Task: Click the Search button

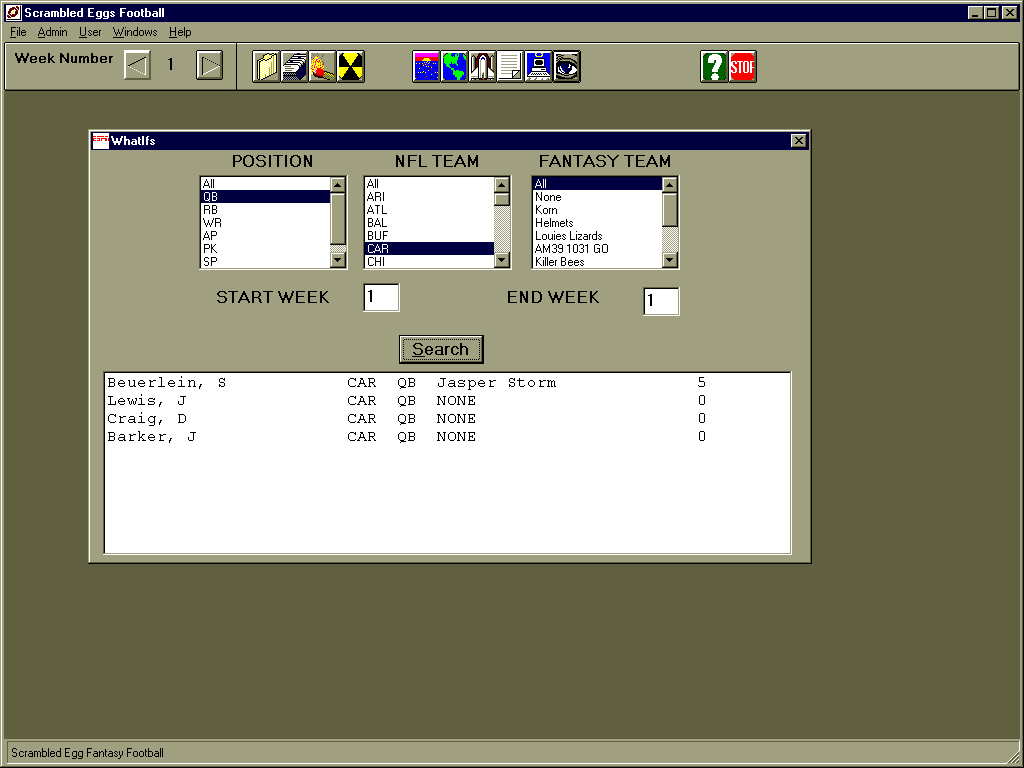Action: click(441, 349)
